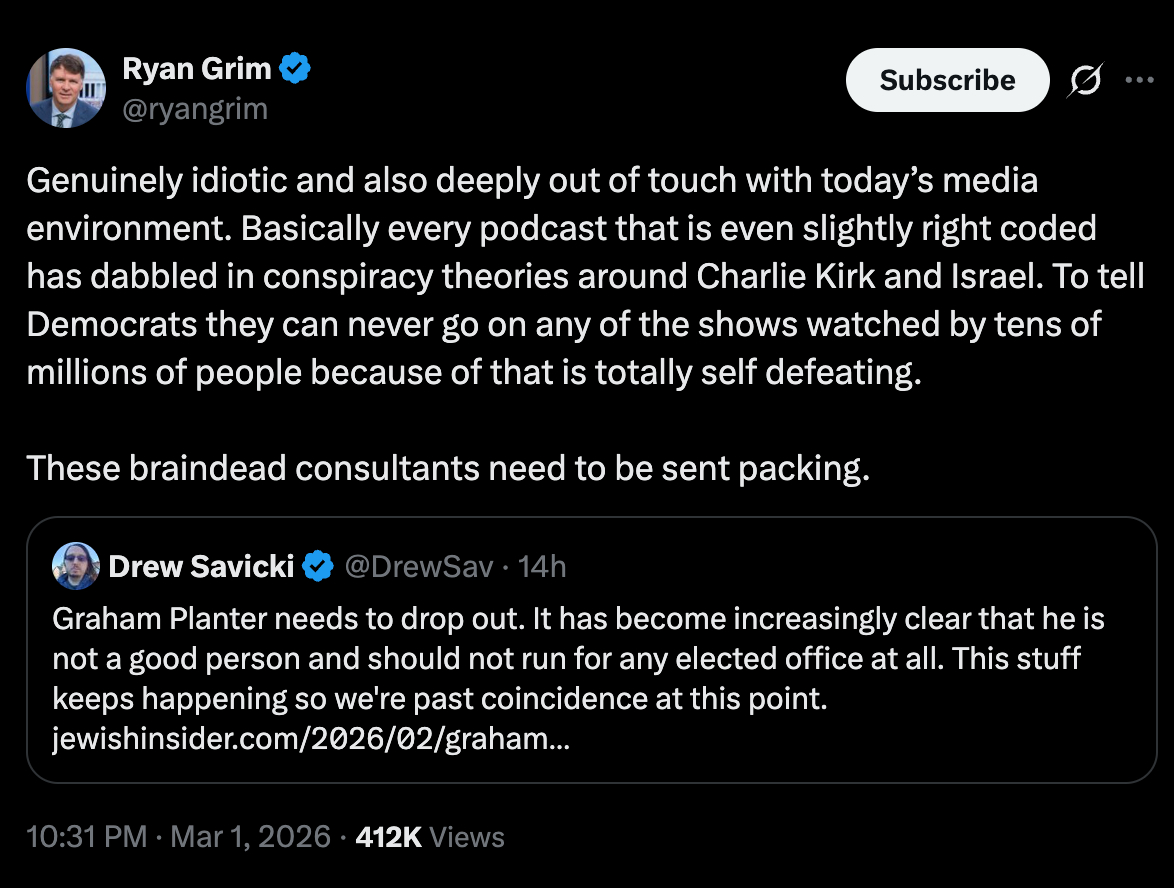This screenshot has height=888, width=1174.
Task: Open the three-dot more options menu
Action: 1139,81
